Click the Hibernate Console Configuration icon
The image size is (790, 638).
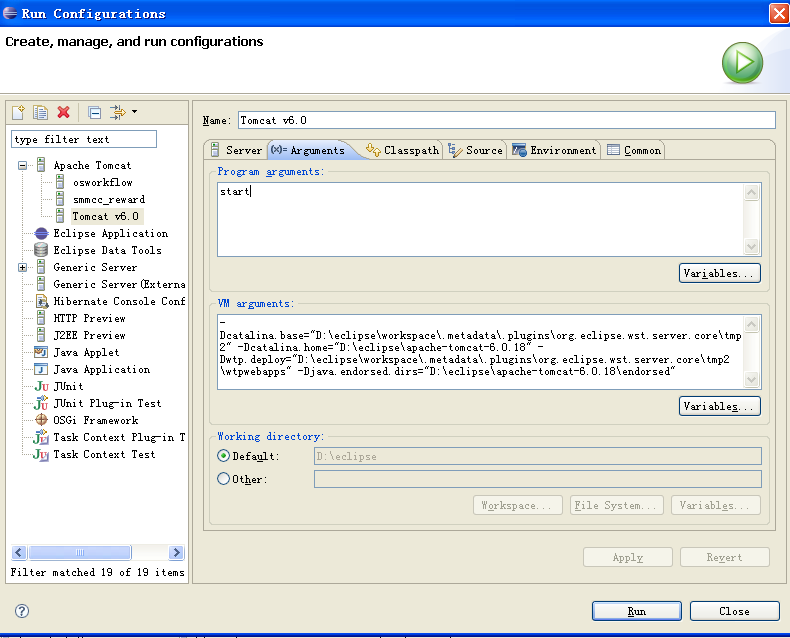42,301
